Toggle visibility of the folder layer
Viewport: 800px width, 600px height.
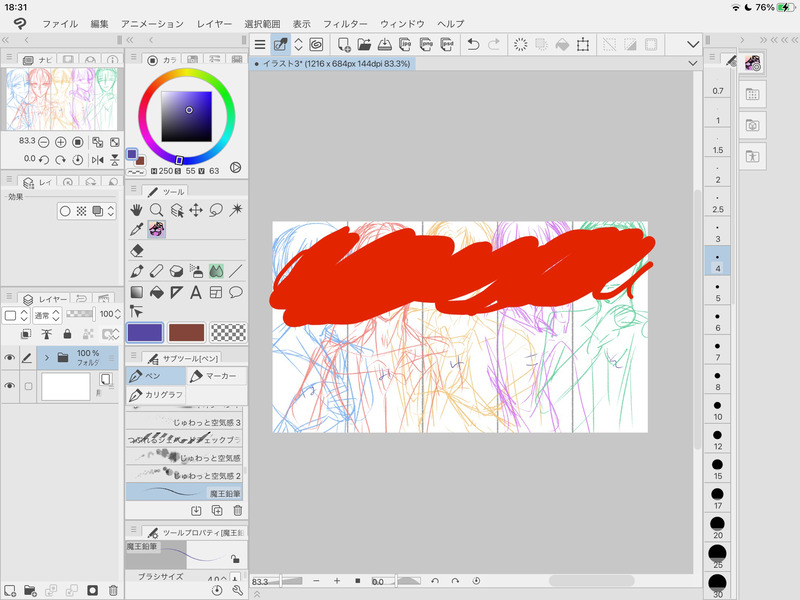point(9,358)
